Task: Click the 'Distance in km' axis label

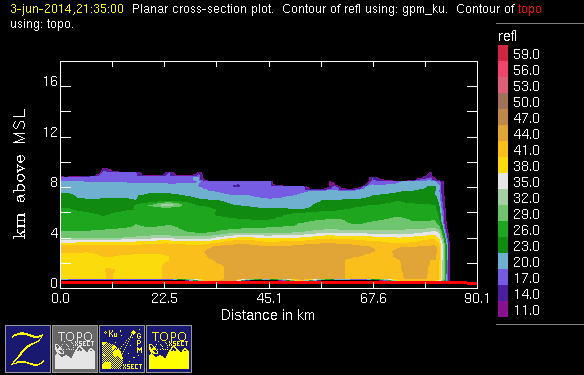Action: (x=268, y=315)
